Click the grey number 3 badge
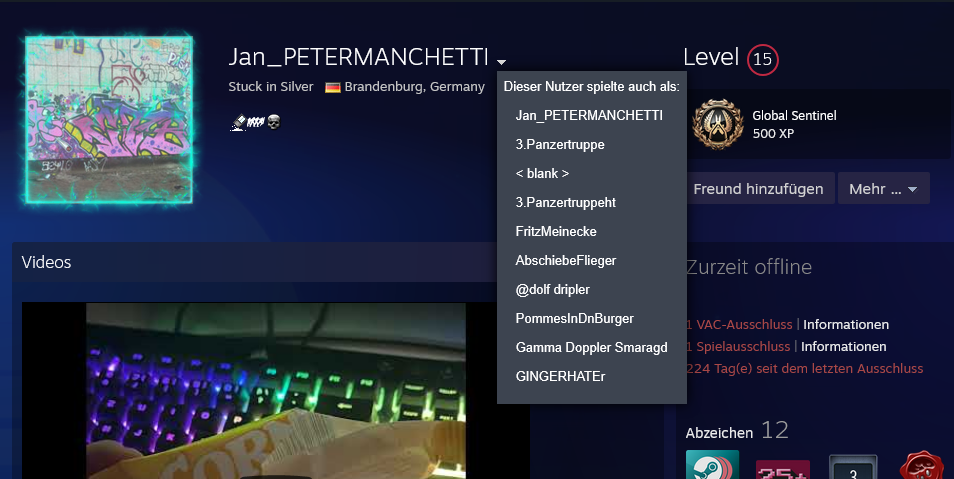The width and height of the screenshot is (954, 479). [853, 467]
